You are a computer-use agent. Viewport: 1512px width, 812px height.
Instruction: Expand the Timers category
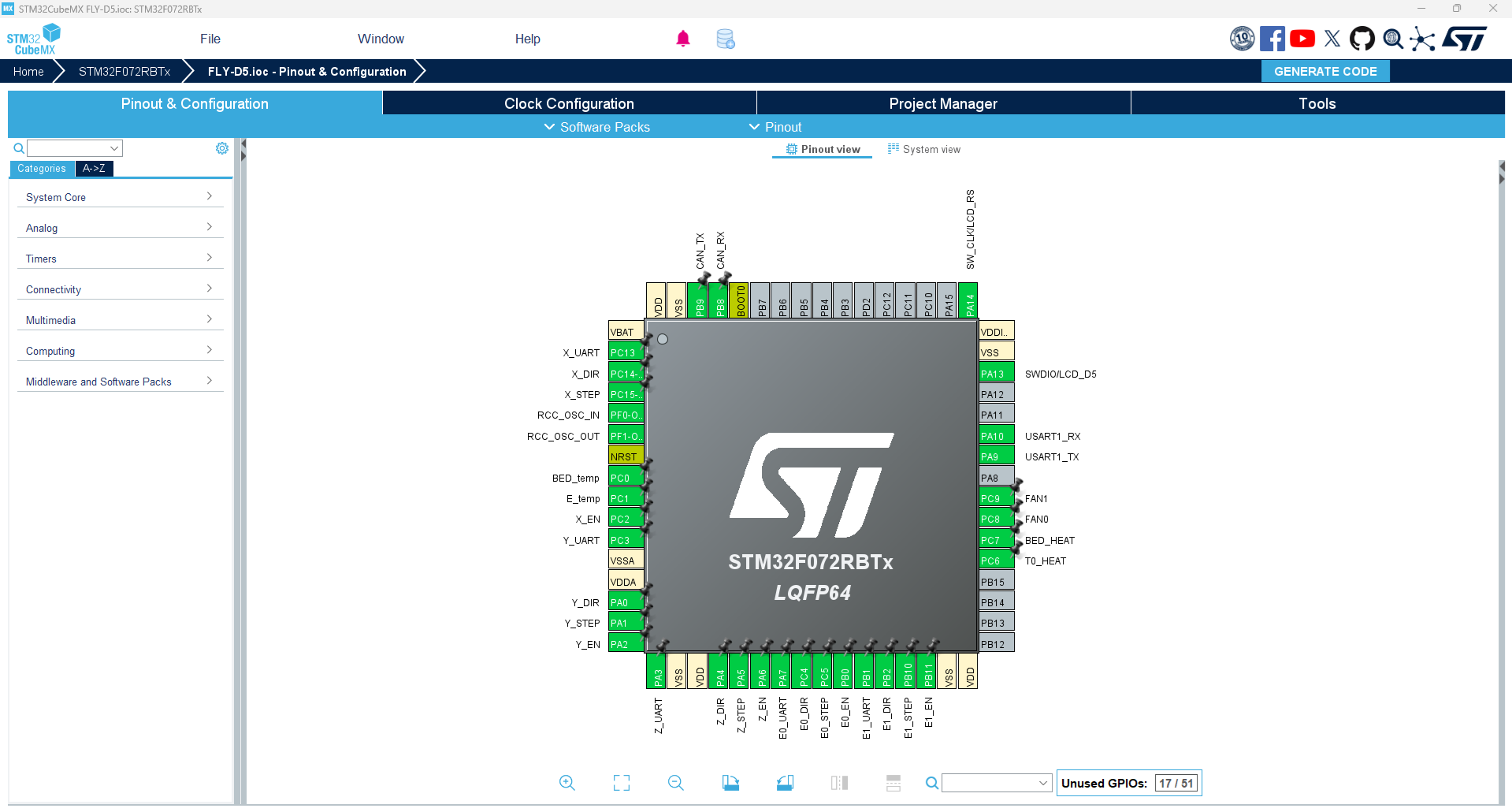point(121,259)
